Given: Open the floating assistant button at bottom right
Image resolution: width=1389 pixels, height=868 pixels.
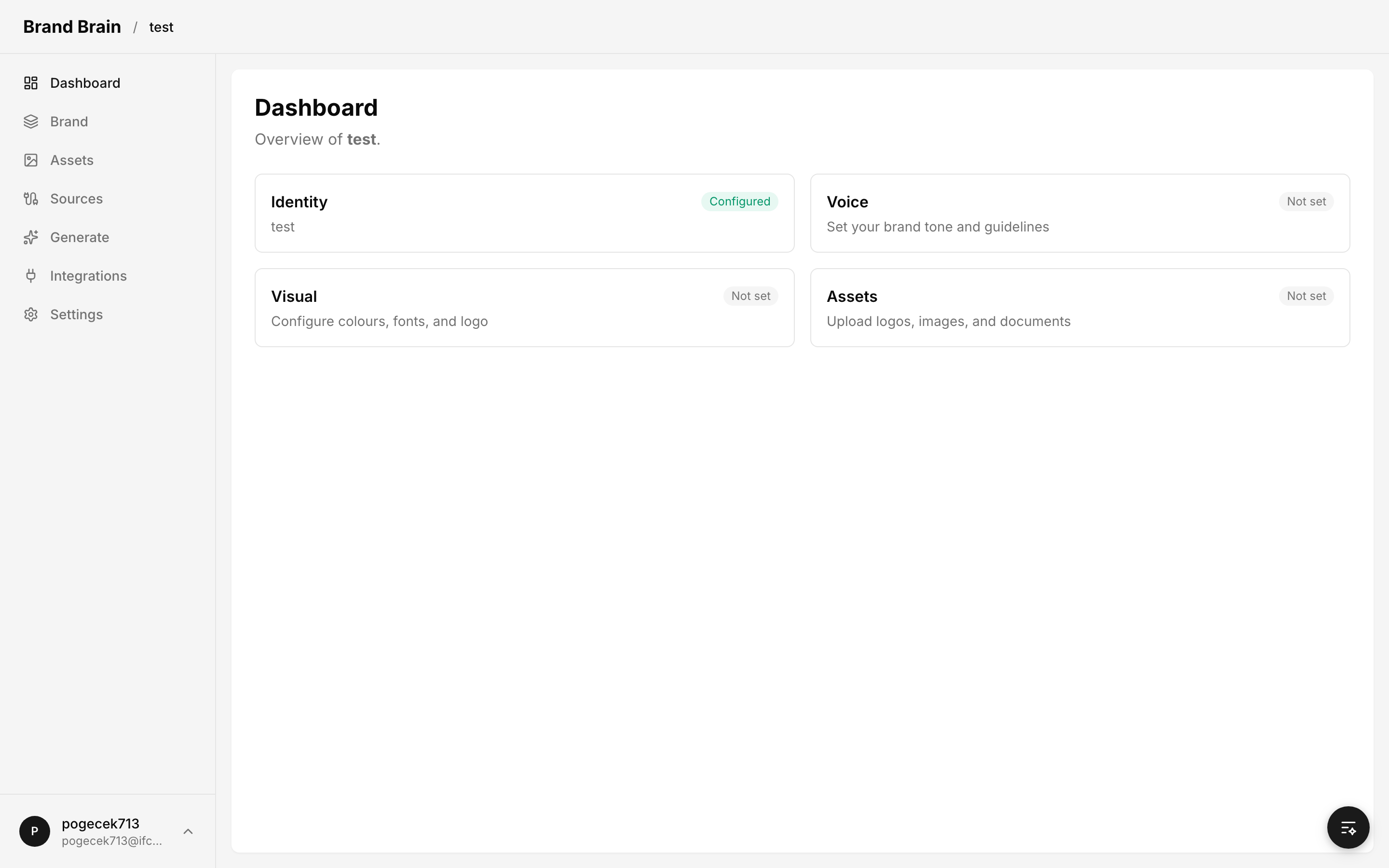Looking at the screenshot, I should 1348,827.
